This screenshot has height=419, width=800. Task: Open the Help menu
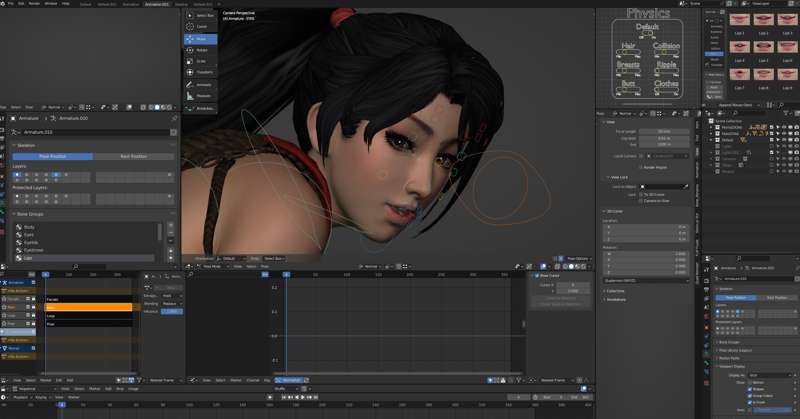click(x=66, y=4)
